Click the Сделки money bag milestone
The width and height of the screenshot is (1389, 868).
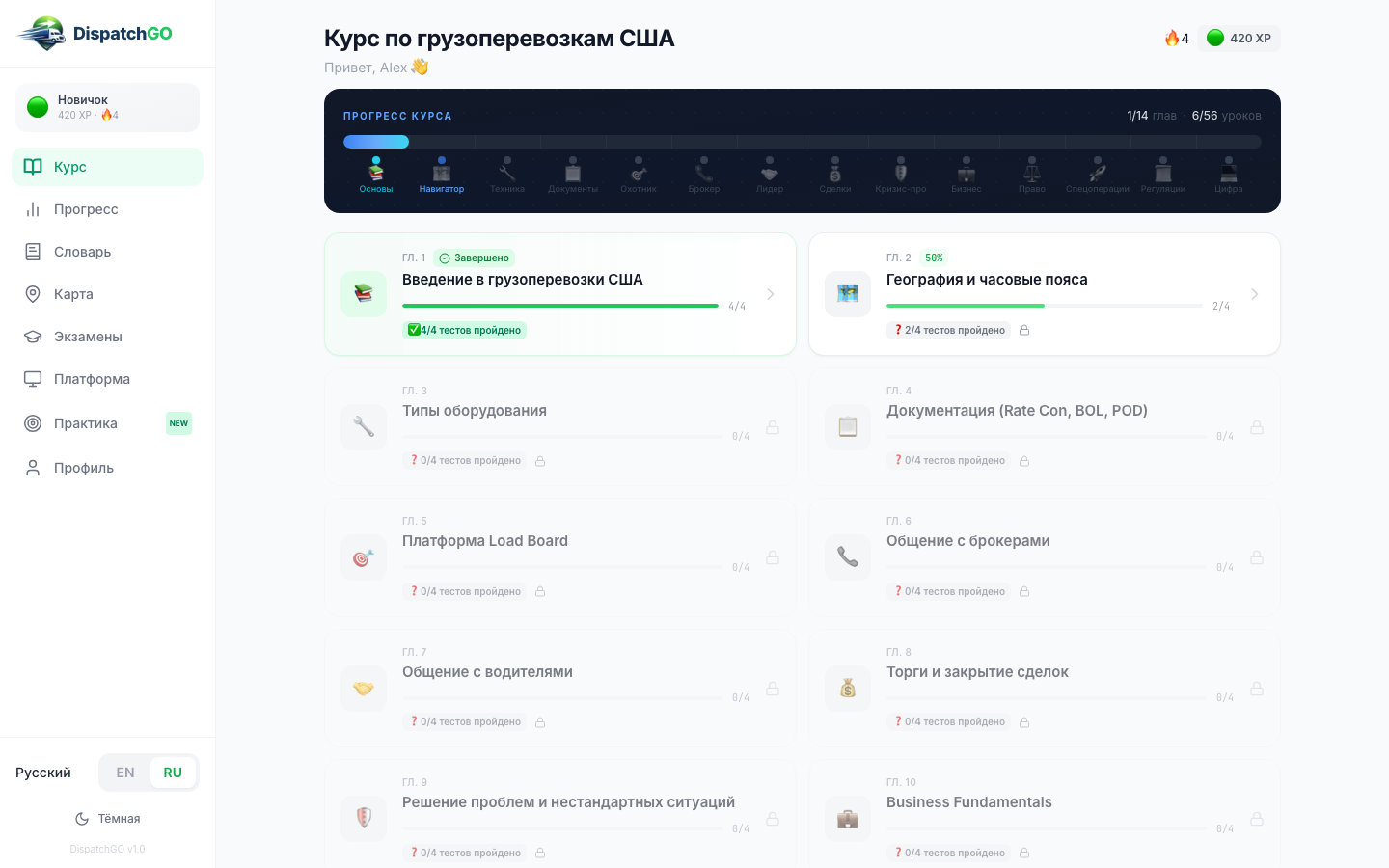click(835, 176)
